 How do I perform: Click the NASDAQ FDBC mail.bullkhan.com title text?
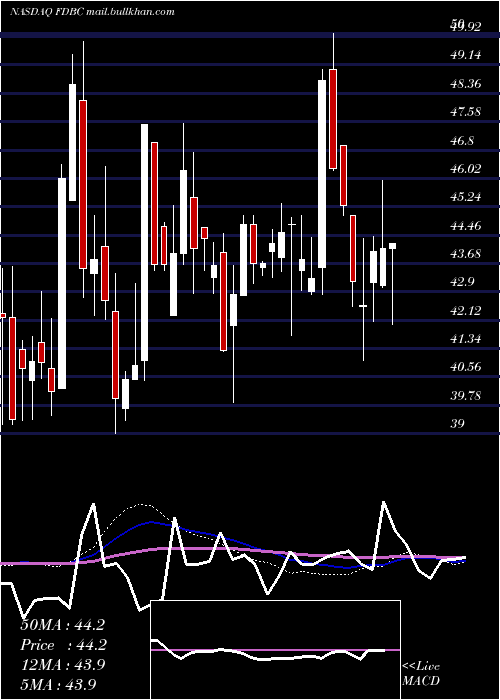coord(92,12)
